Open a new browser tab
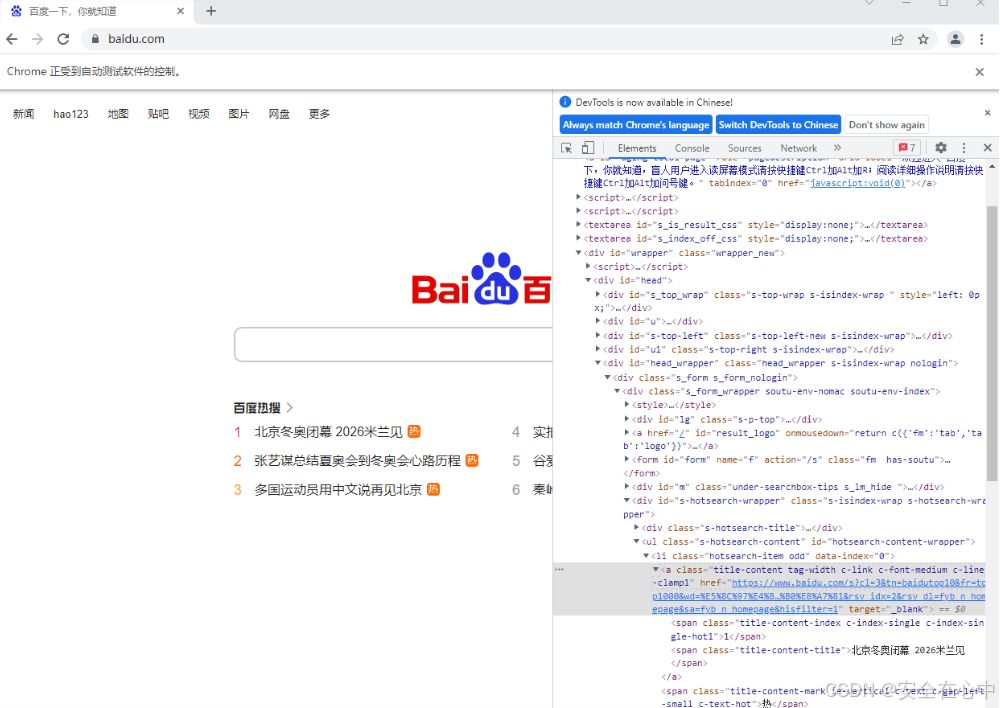This screenshot has height=708, width=1000. click(211, 11)
